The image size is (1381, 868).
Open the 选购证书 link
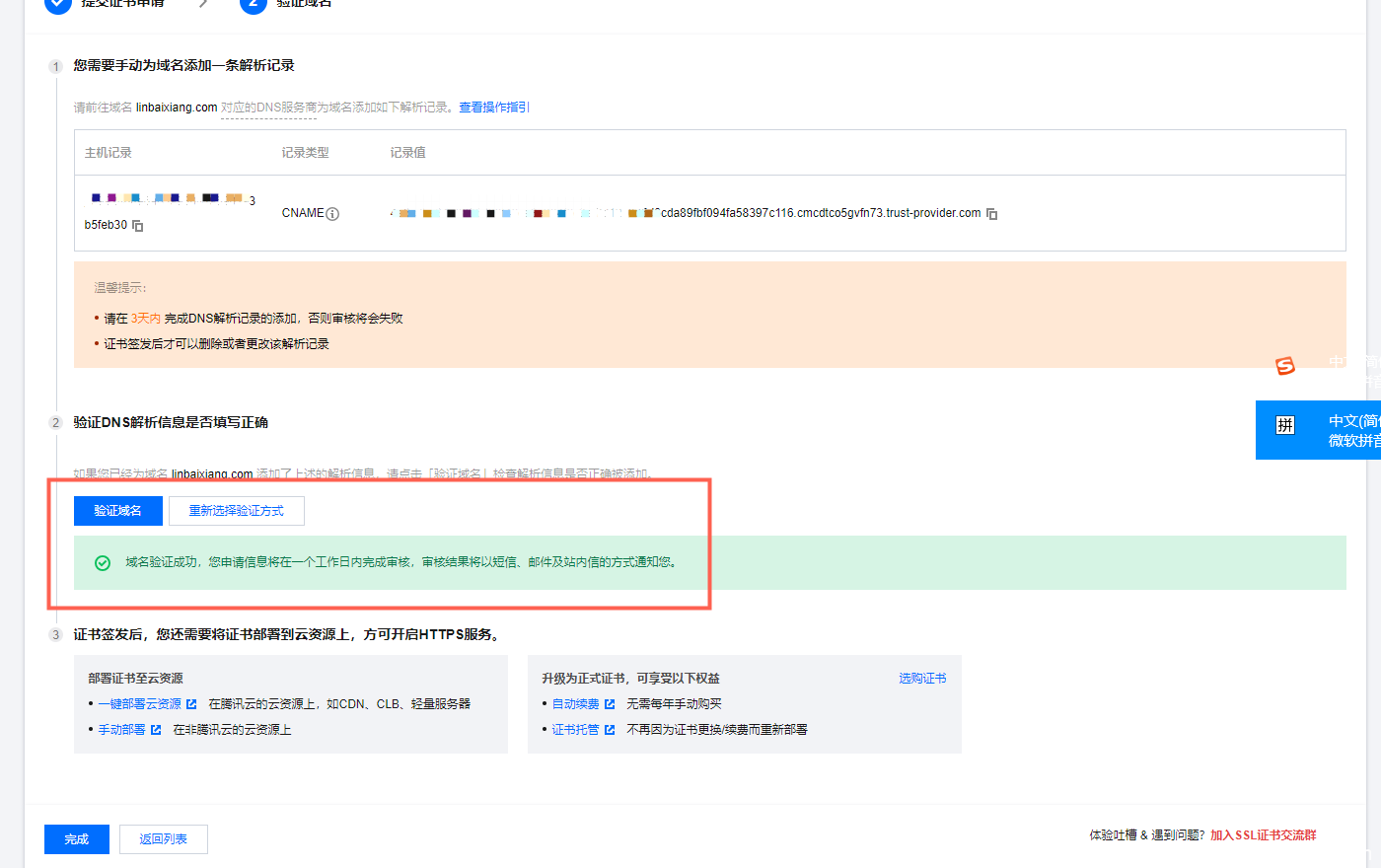coord(922,679)
